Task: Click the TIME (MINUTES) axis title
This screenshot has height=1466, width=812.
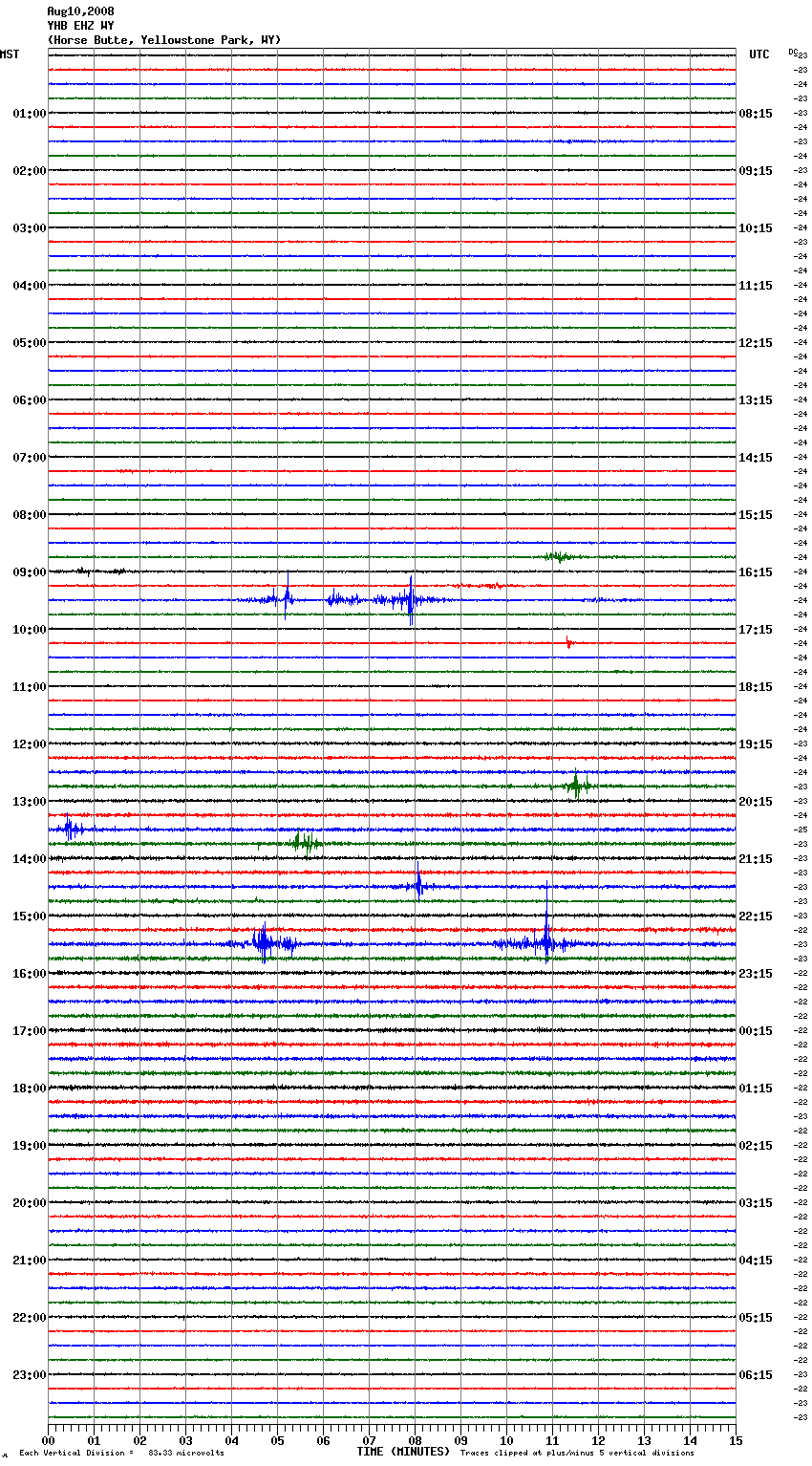Action: (403, 1452)
